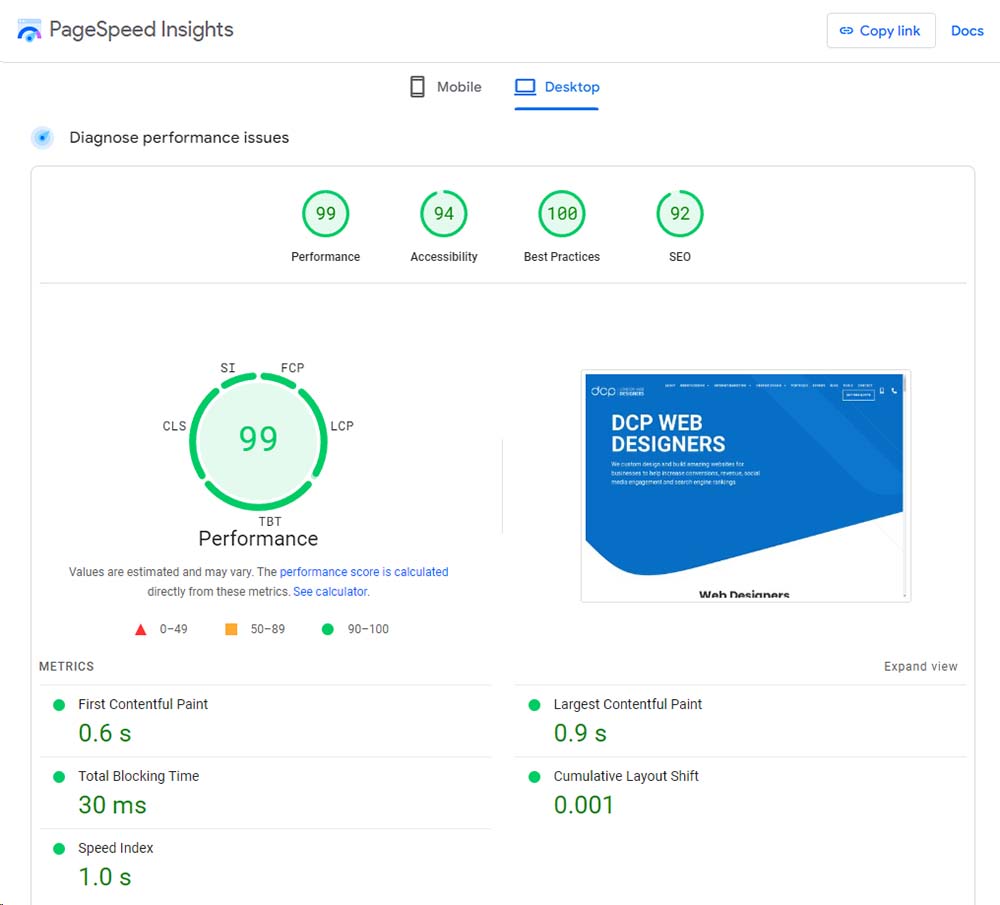Click the green dot beside Cumulative Layout Shift

(x=536, y=776)
